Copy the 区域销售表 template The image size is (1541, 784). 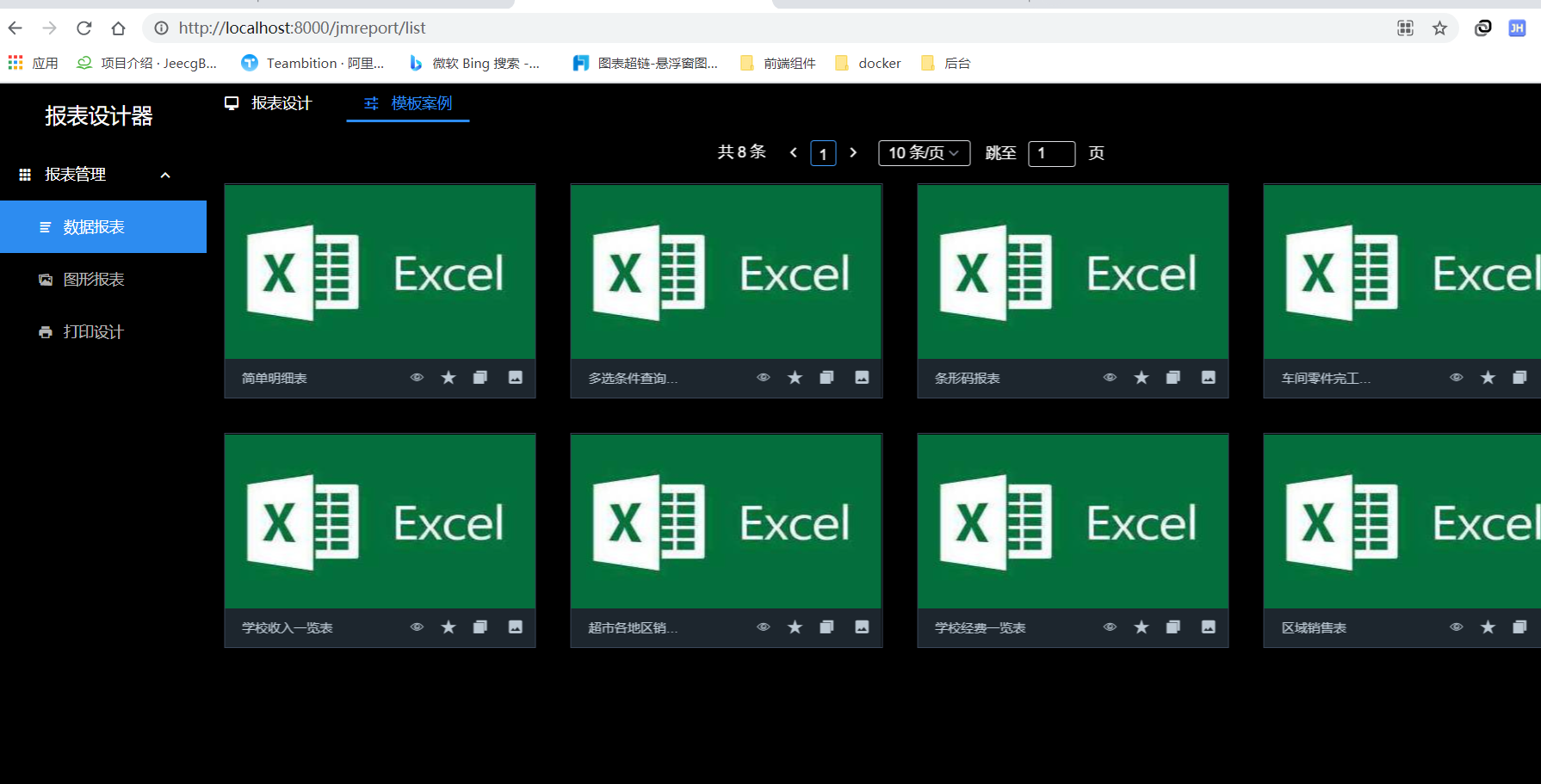(1519, 627)
